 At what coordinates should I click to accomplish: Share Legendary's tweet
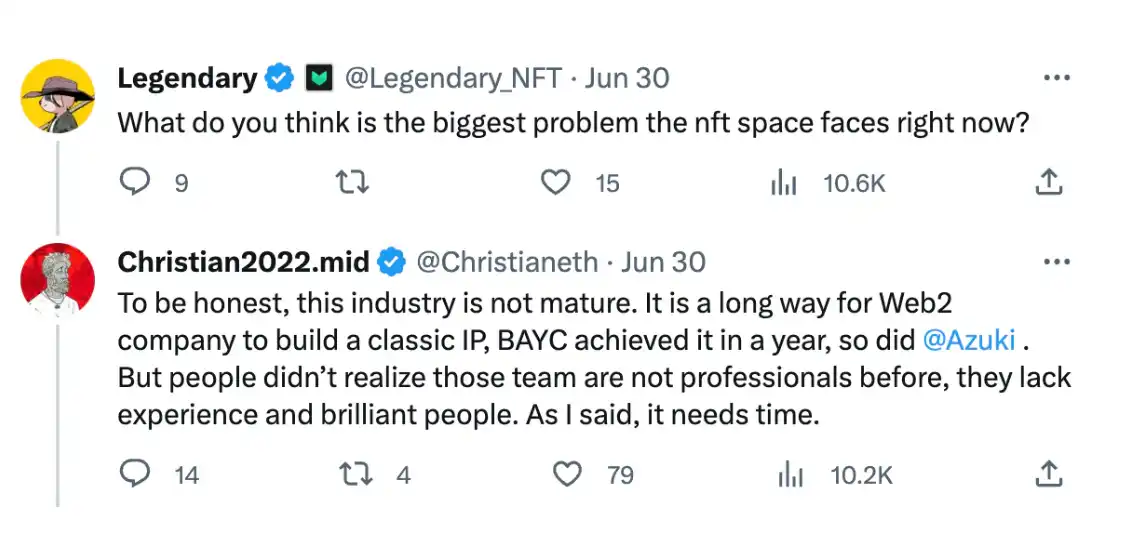(x=1047, y=182)
